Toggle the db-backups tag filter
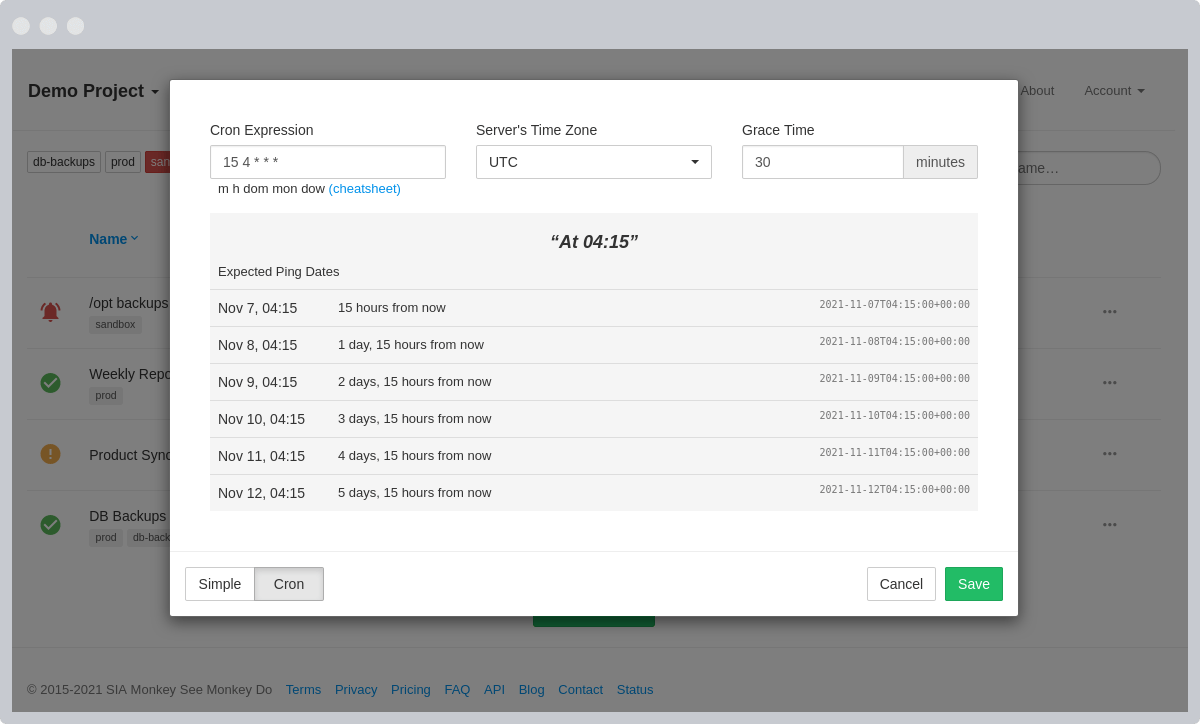 (x=63, y=161)
